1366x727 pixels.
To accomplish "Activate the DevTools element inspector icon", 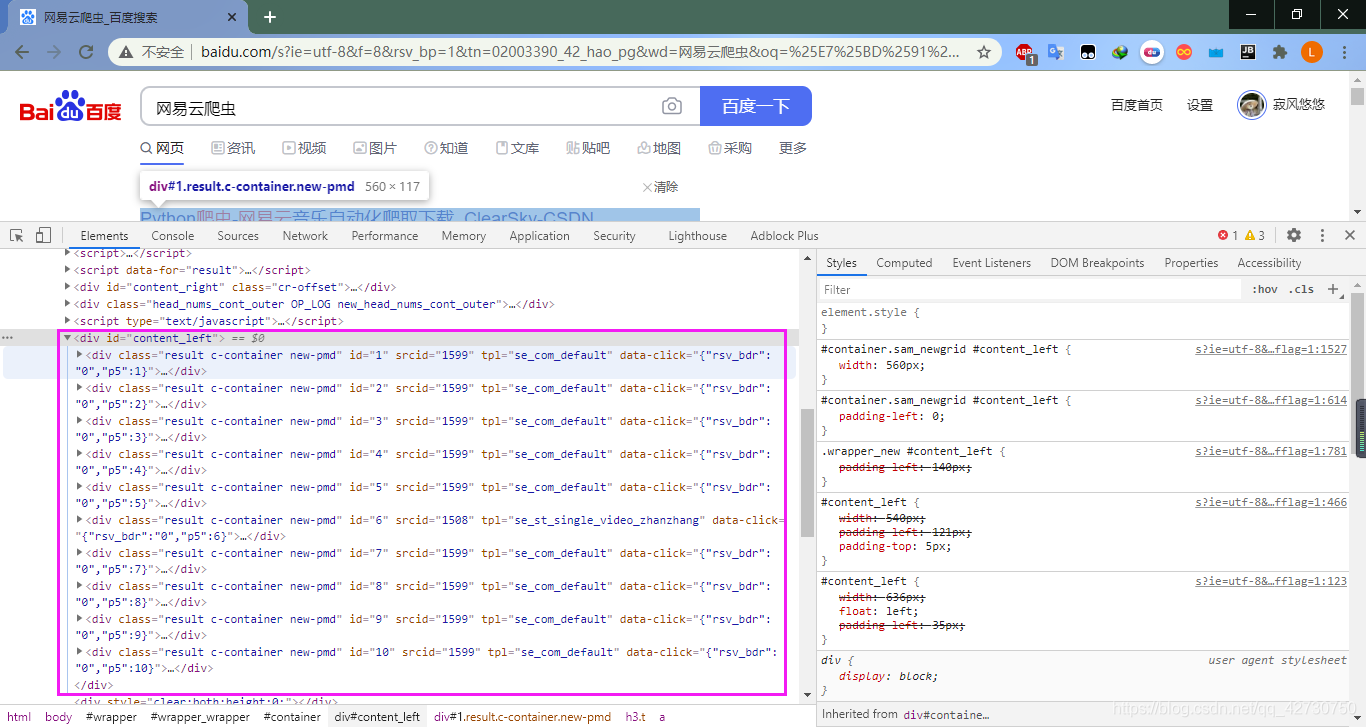I will [17, 236].
